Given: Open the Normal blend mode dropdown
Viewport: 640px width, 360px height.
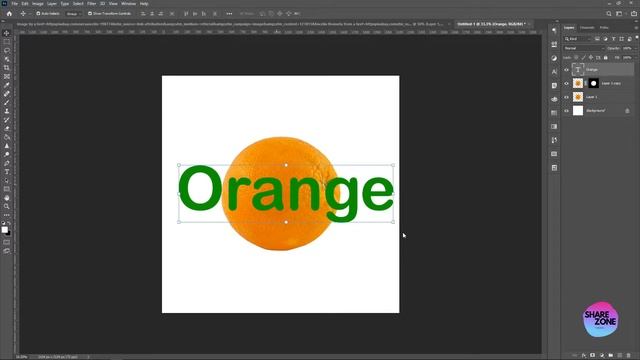Looking at the screenshot, I should coord(584,48).
